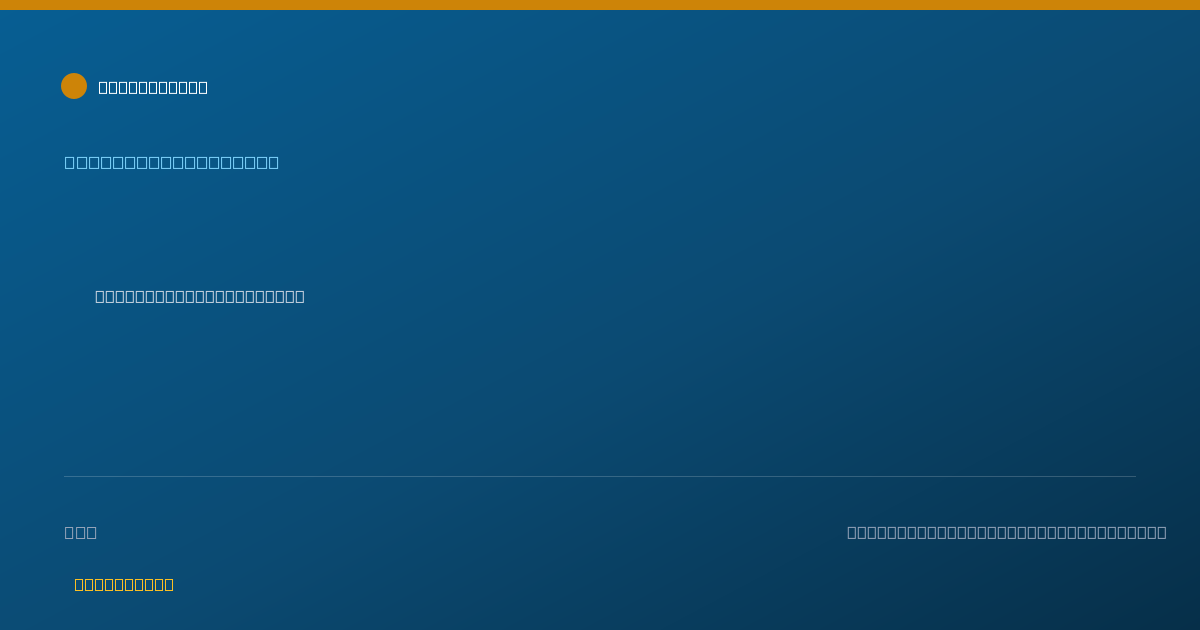Click the orange circle logo icon
The width and height of the screenshot is (1200, 630).
[74, 86]
